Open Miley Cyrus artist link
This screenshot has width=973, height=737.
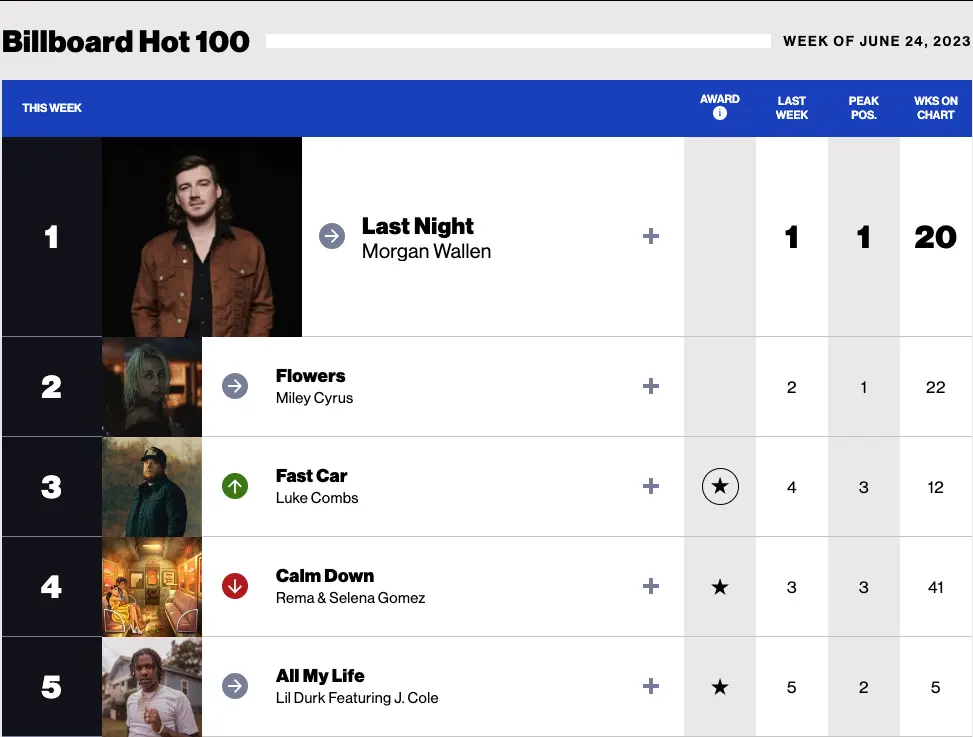314,398
